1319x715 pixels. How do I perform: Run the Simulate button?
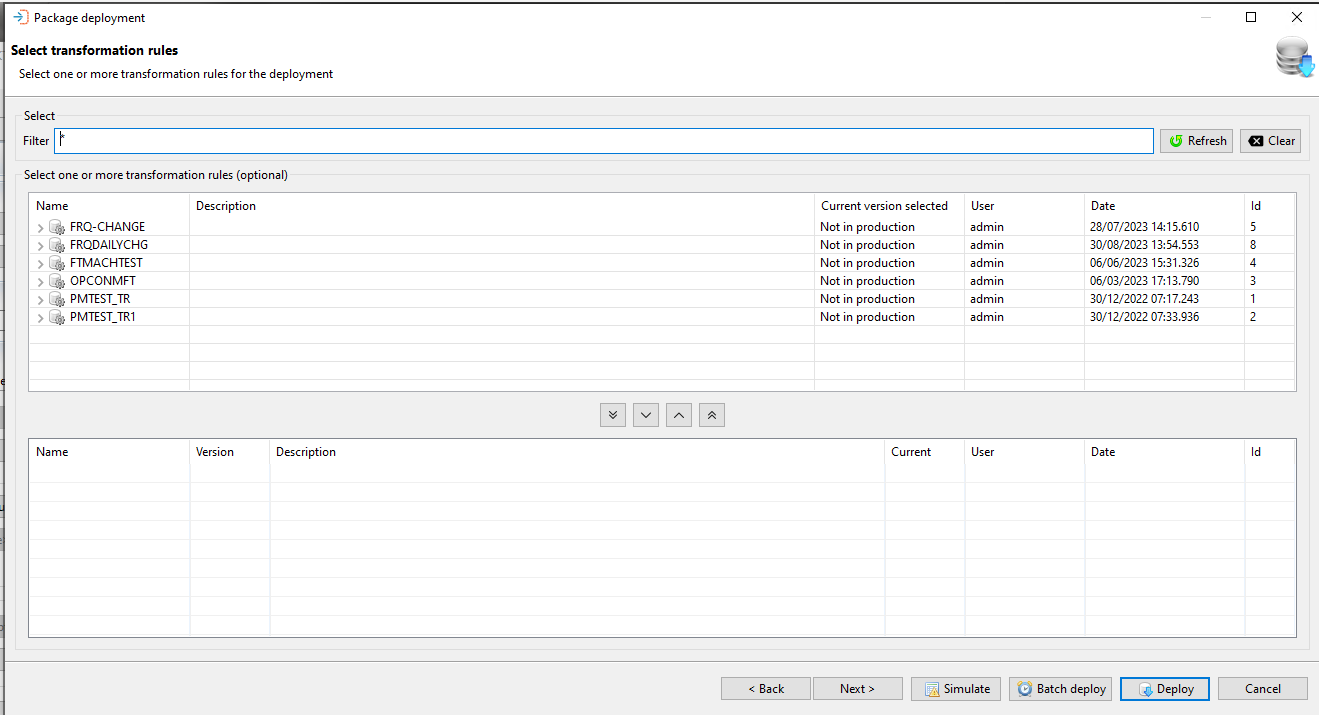pyautogui.click(x=956, y=689)
